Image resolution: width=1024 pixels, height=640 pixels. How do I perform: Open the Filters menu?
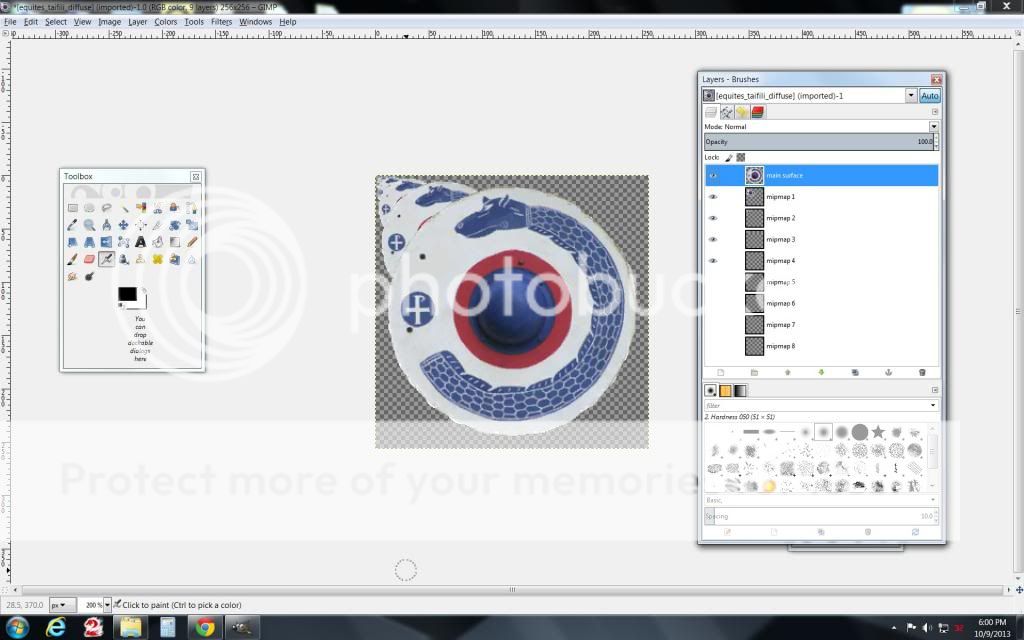coord(221,21)
